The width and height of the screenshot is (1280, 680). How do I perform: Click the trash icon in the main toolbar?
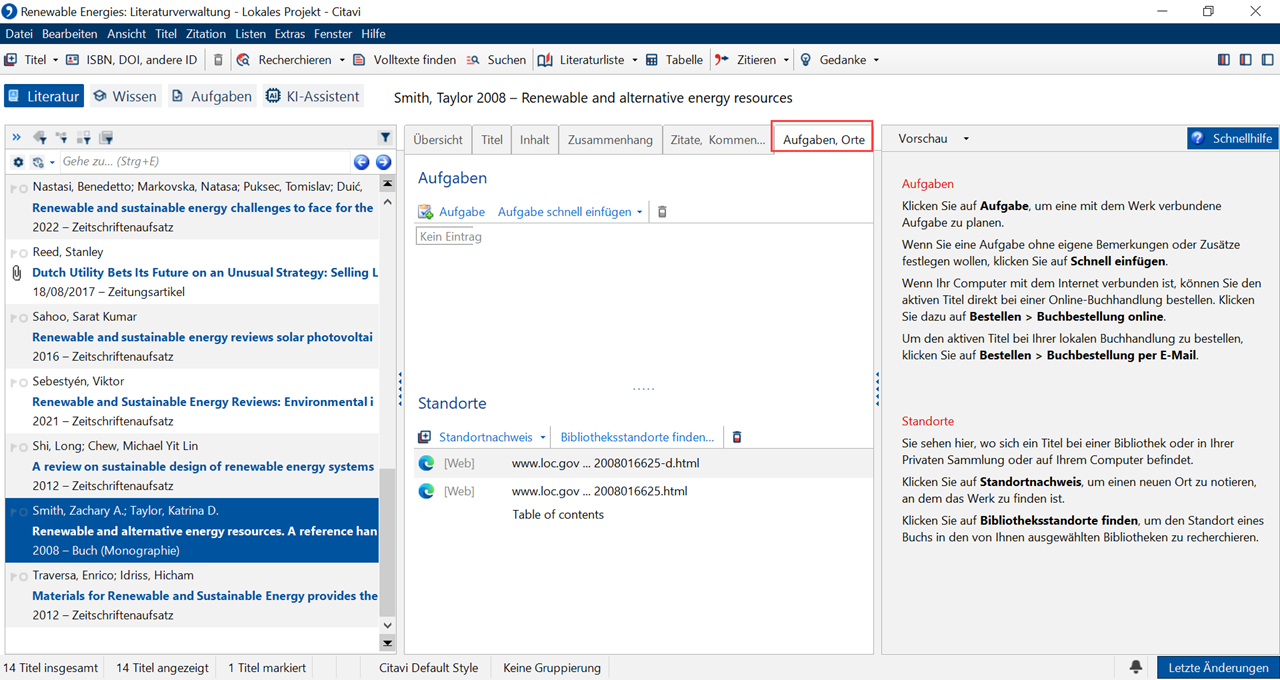point(219,60)
